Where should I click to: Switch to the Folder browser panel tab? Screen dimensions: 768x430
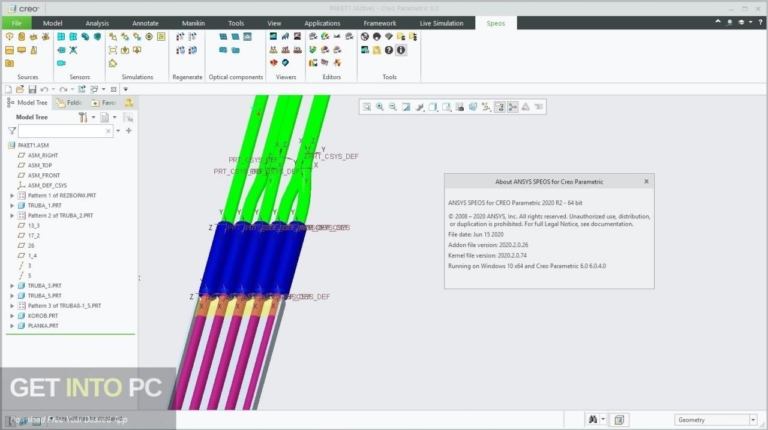point(69,102)
